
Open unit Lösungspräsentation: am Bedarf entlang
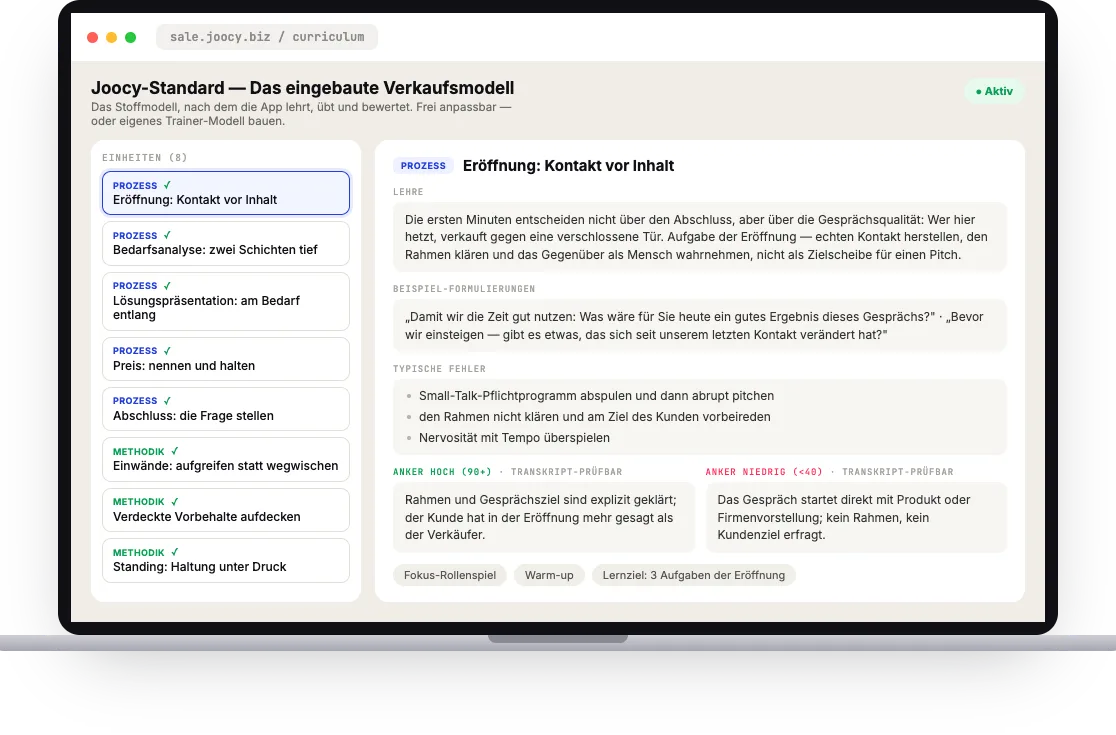pyautogui.click(x=226, y=301)
